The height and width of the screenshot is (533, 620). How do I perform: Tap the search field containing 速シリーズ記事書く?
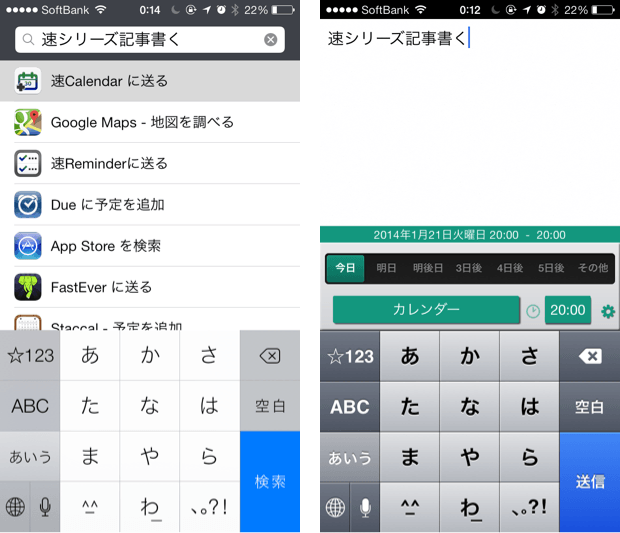coord(150,40)
